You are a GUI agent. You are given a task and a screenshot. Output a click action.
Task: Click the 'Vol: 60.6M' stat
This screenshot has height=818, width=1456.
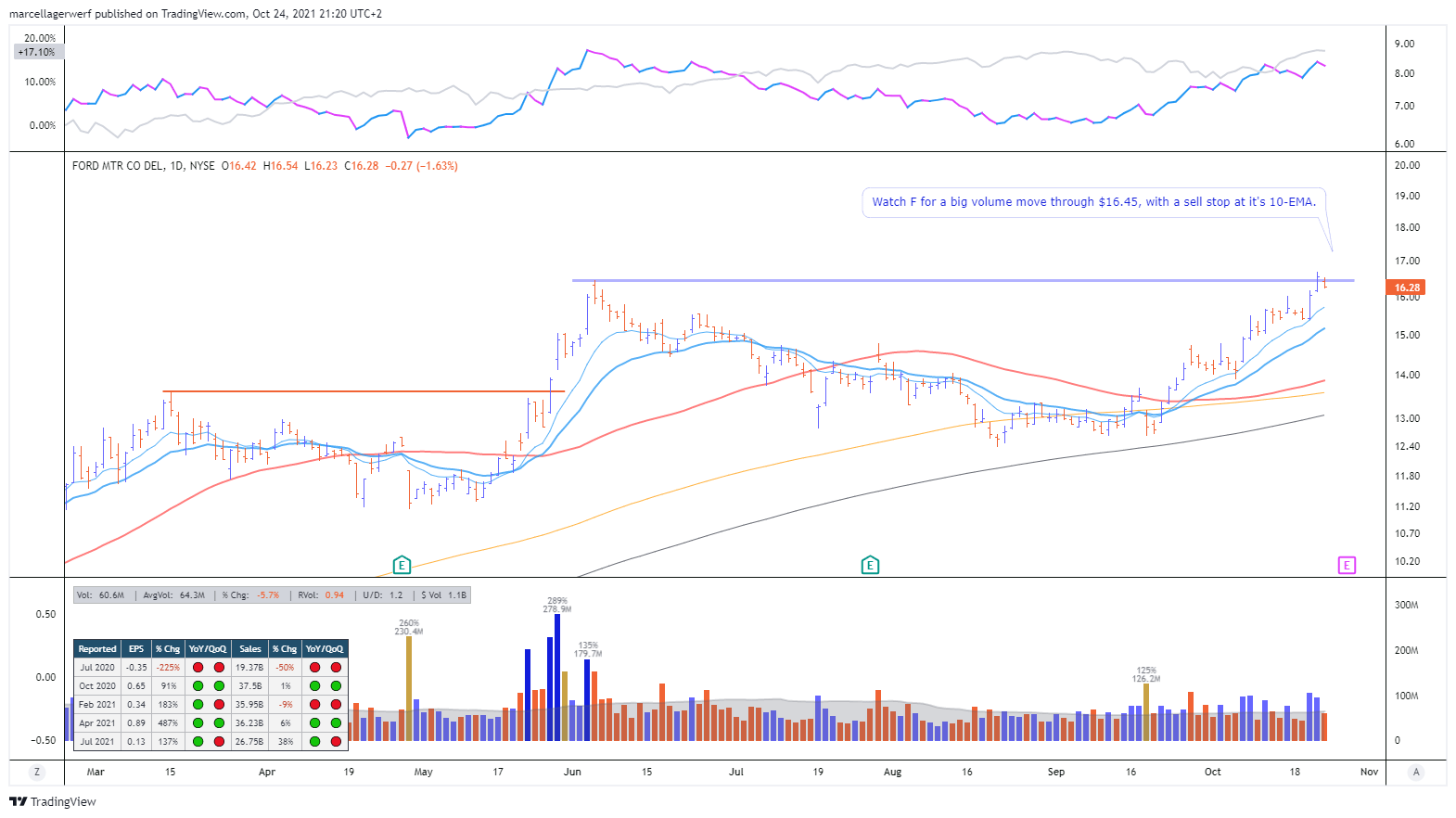tap(100, 595)
